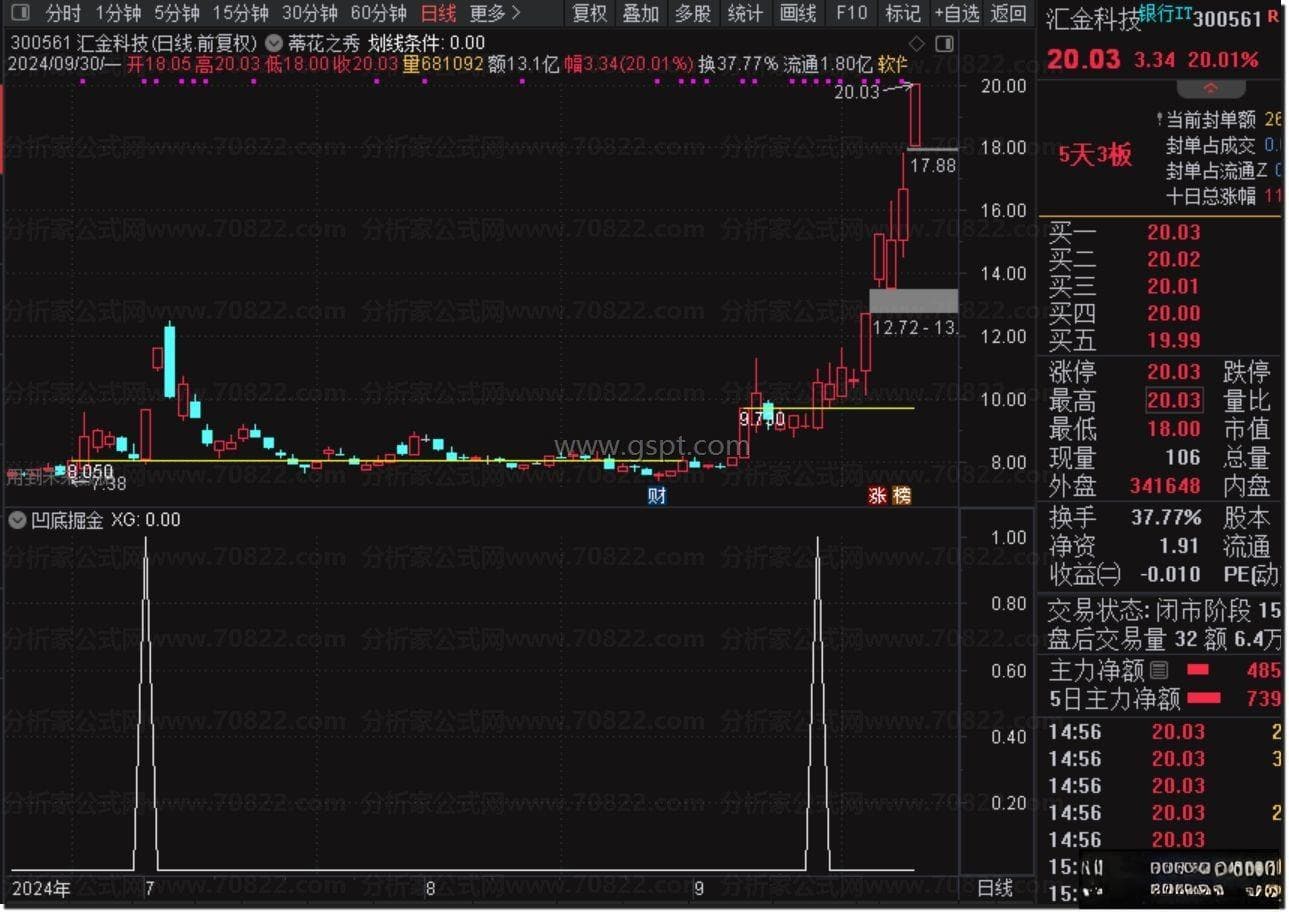Click the 划线条件: 0.00 label

[426, 43]
